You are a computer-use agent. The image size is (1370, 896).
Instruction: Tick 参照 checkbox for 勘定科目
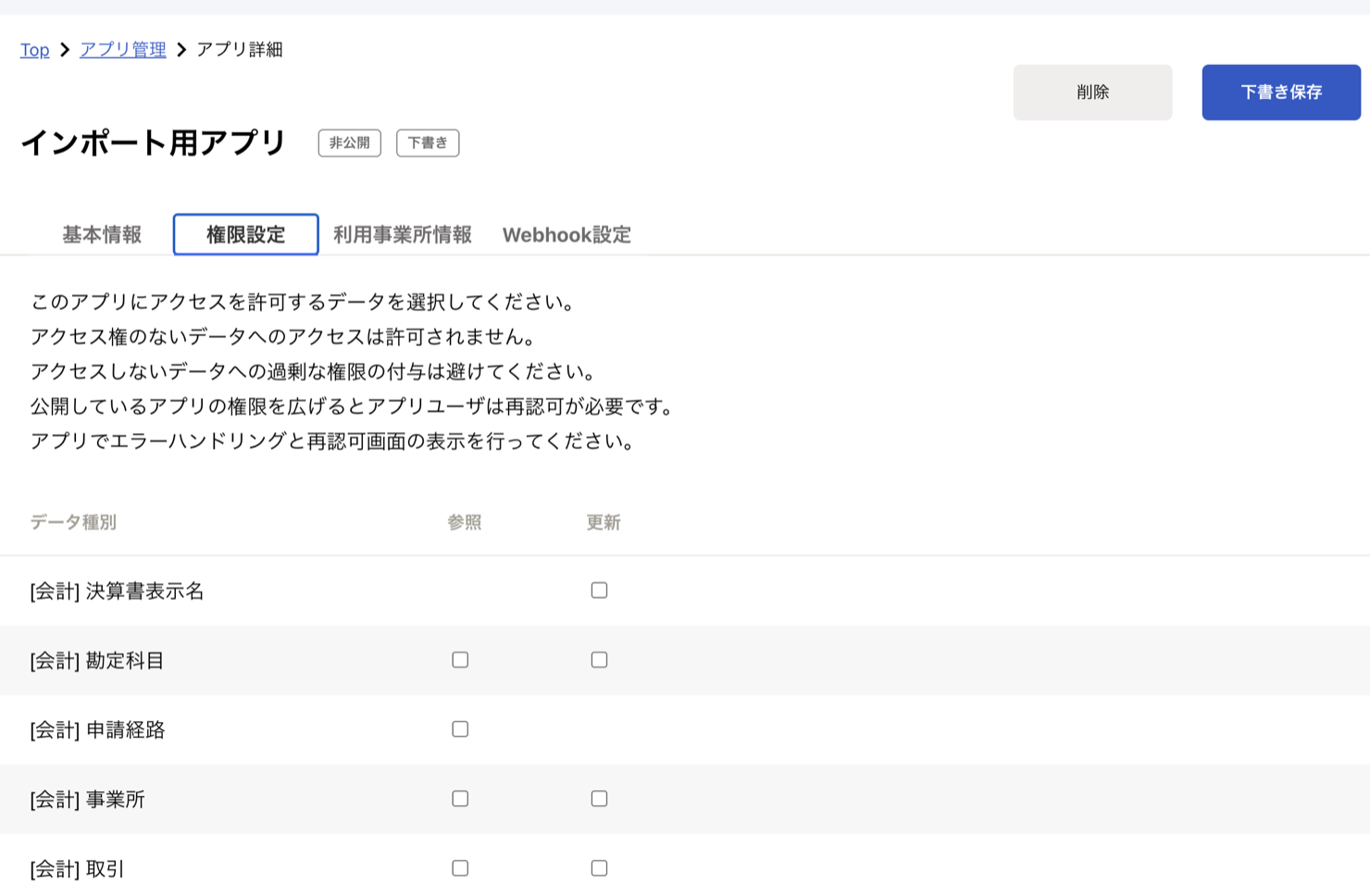[x=460, y=660]
